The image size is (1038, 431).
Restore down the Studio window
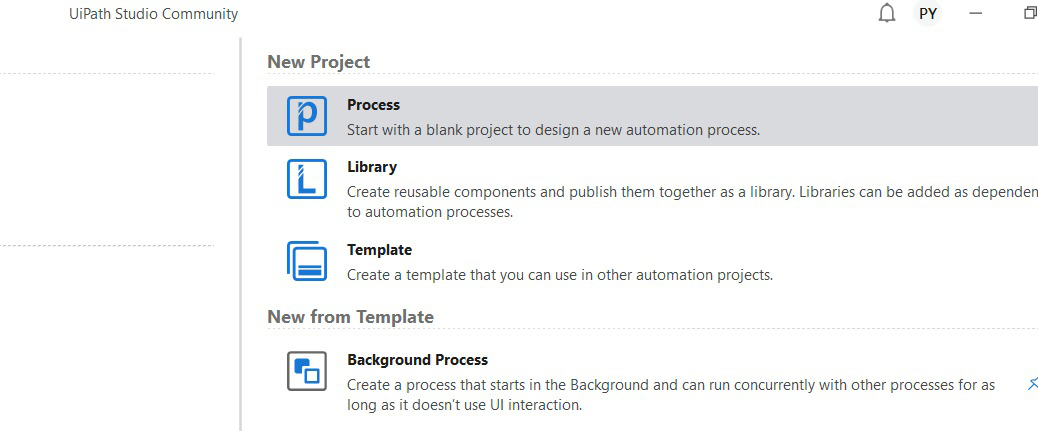coord(1029,14)
